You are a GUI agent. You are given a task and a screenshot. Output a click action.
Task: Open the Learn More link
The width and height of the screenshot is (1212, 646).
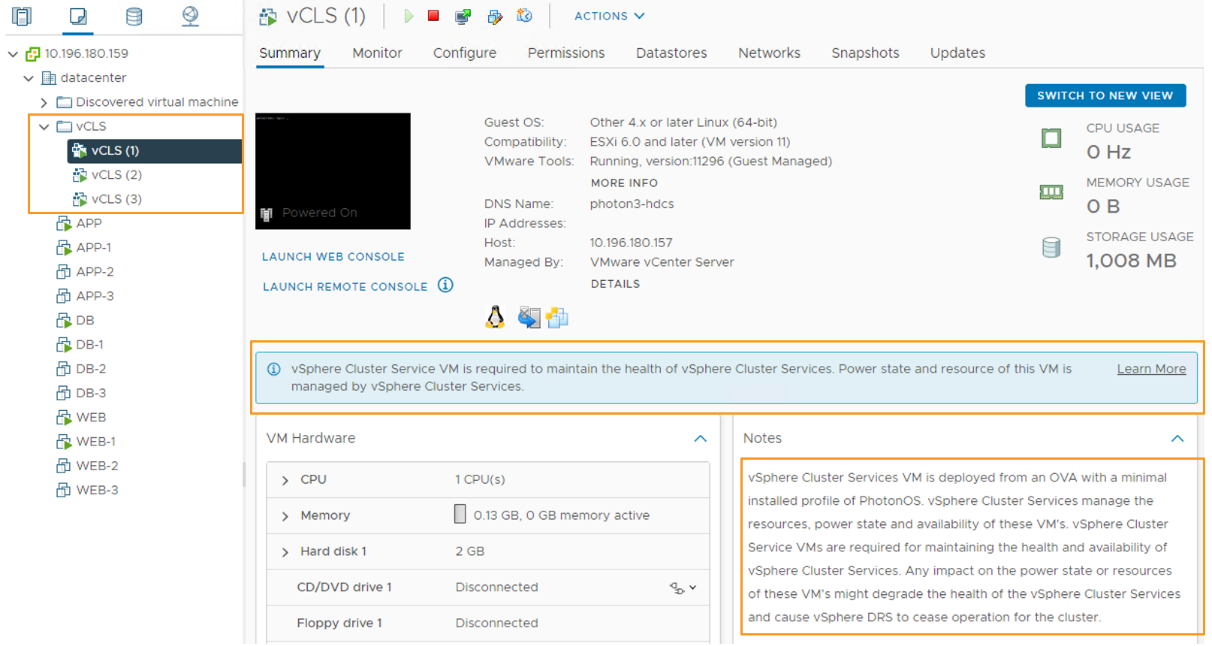pyautogui.click(x=1151, y=369)
